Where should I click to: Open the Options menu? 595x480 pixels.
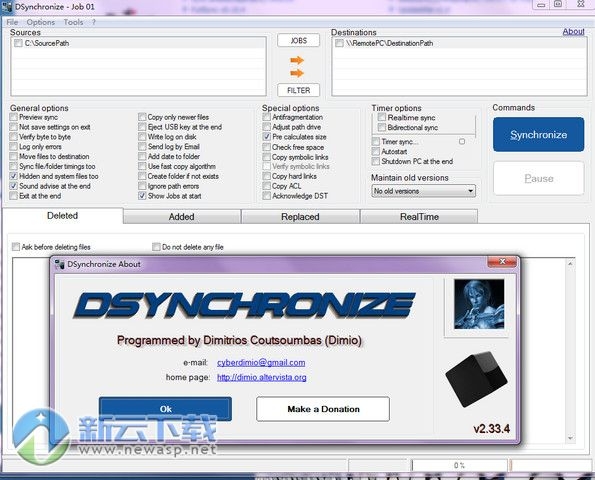click(x=41, y=22)
